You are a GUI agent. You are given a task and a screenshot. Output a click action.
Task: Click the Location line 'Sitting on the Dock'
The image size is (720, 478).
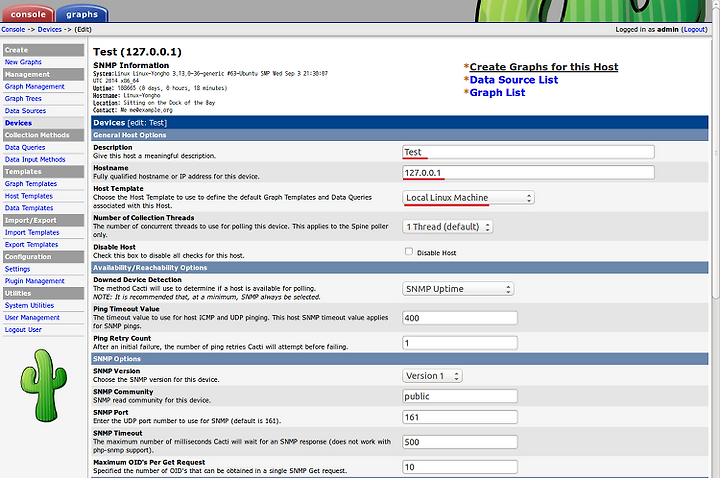pyautogui.click(x=154, y=103)
